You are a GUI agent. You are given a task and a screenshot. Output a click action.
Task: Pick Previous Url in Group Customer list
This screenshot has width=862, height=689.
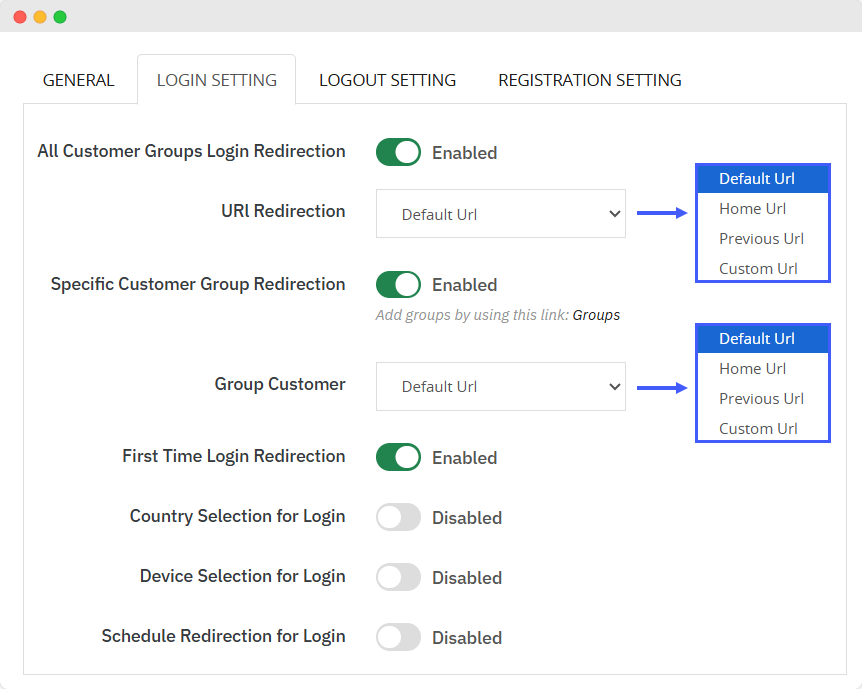pos(762,399)
